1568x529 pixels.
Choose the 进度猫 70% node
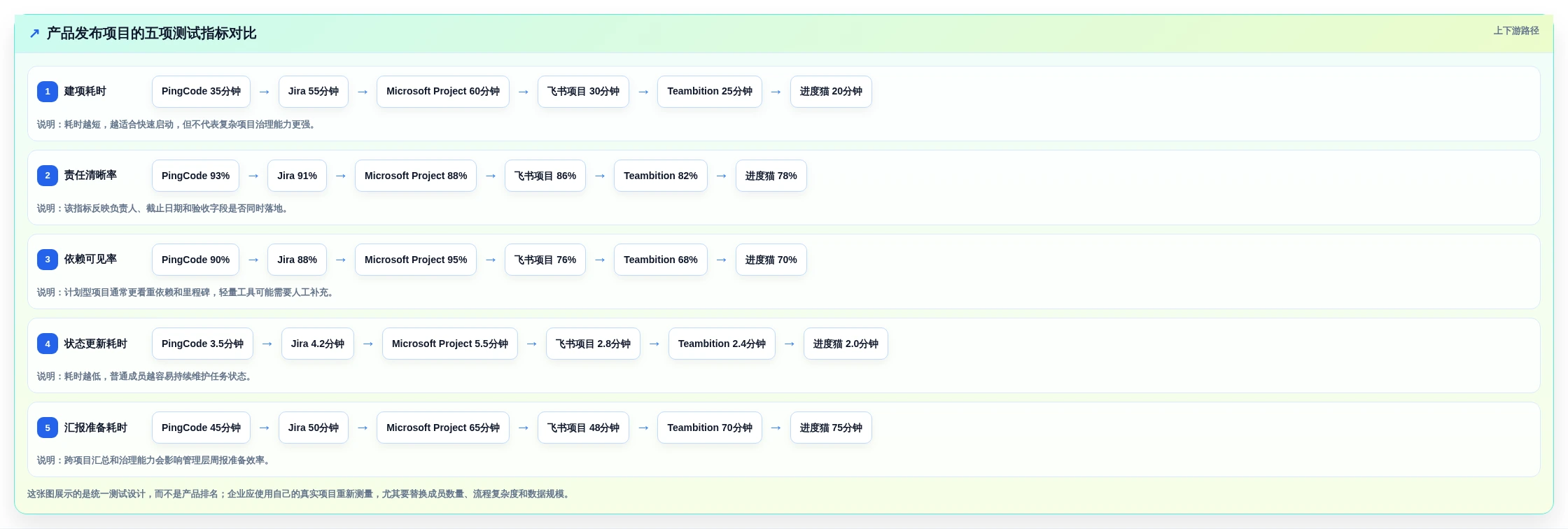[771, 260]
